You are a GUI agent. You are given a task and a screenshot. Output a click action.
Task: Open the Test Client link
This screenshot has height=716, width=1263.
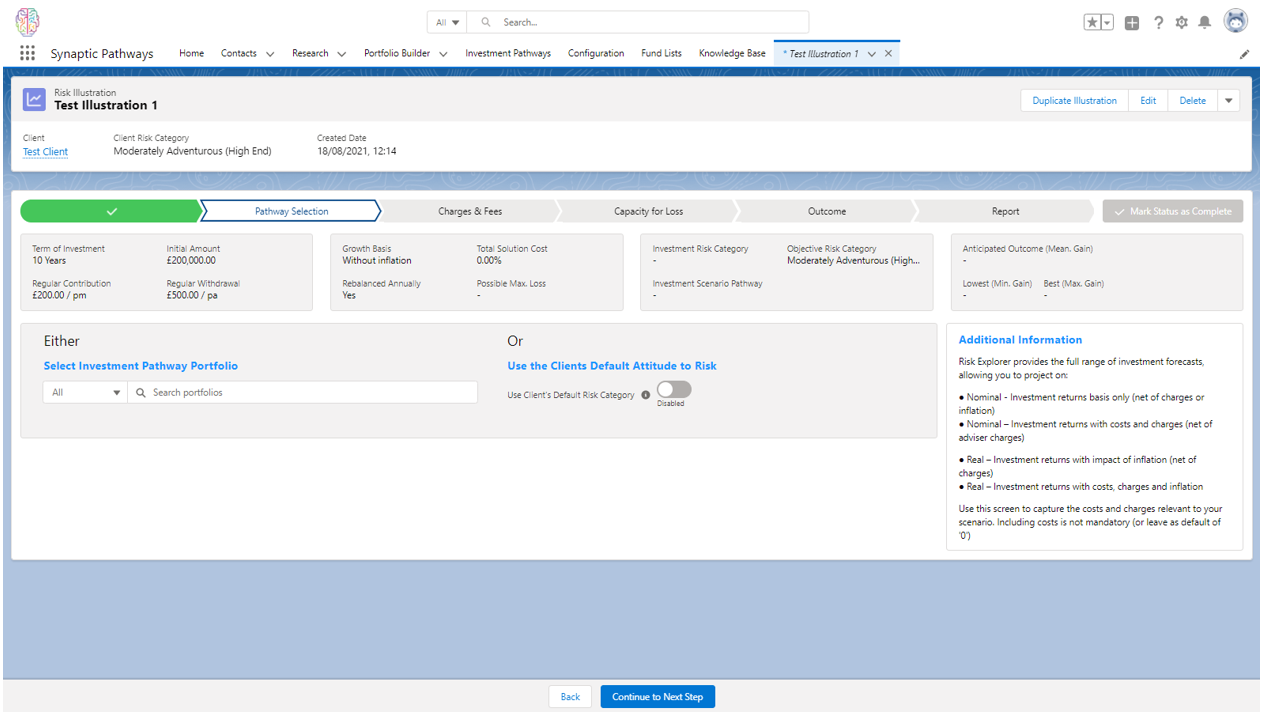pyautogui.click(x=46, y=152)
